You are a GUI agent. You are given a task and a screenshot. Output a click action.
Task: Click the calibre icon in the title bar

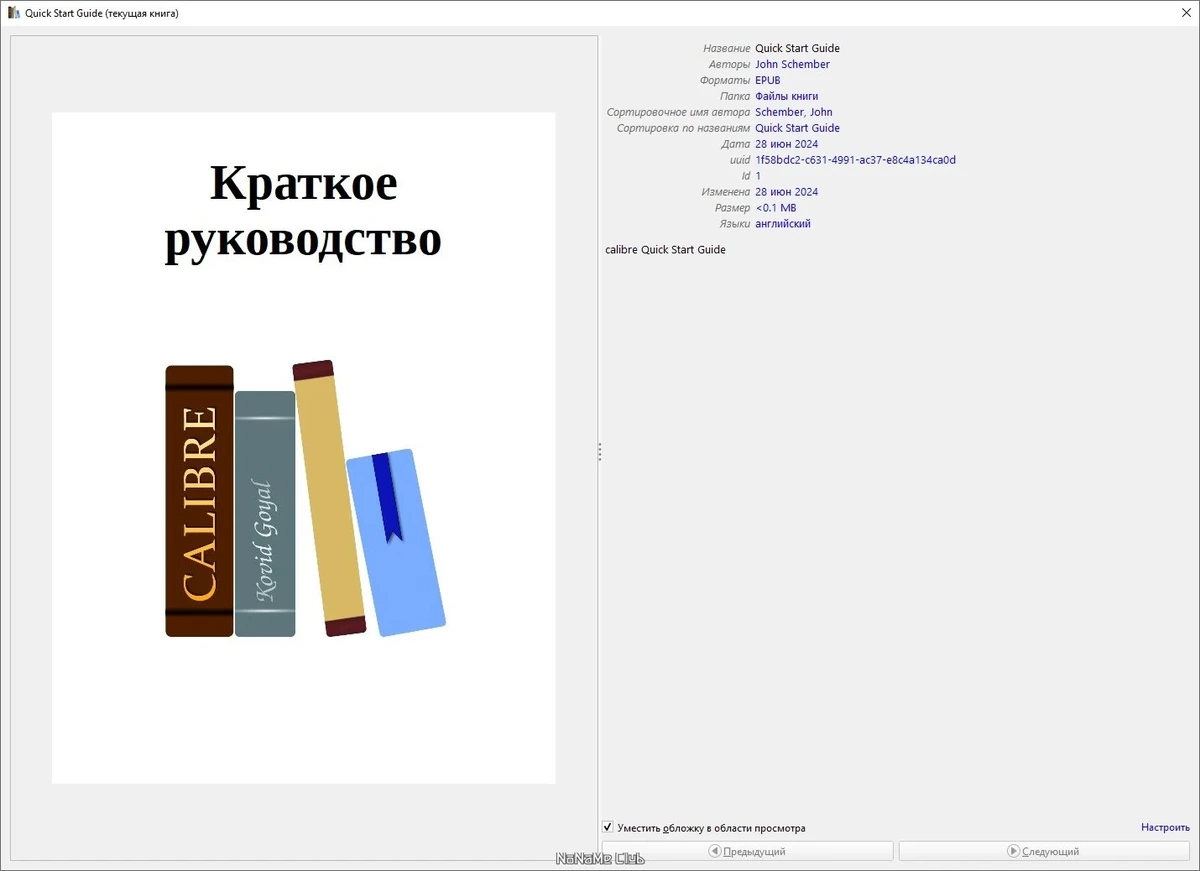click(x=13, y=13)
